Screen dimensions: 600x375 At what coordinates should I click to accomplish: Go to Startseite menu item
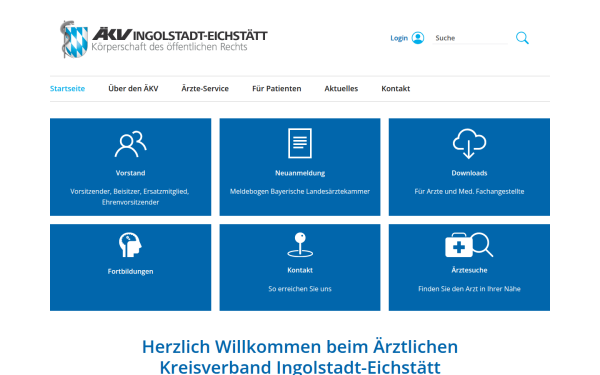click(67, 89)
